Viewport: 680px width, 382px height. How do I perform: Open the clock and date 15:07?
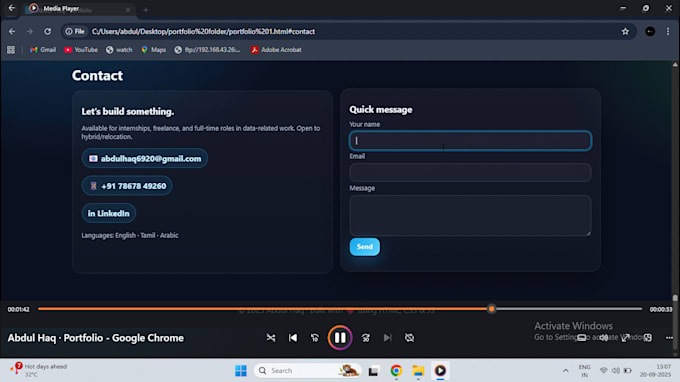655,370
